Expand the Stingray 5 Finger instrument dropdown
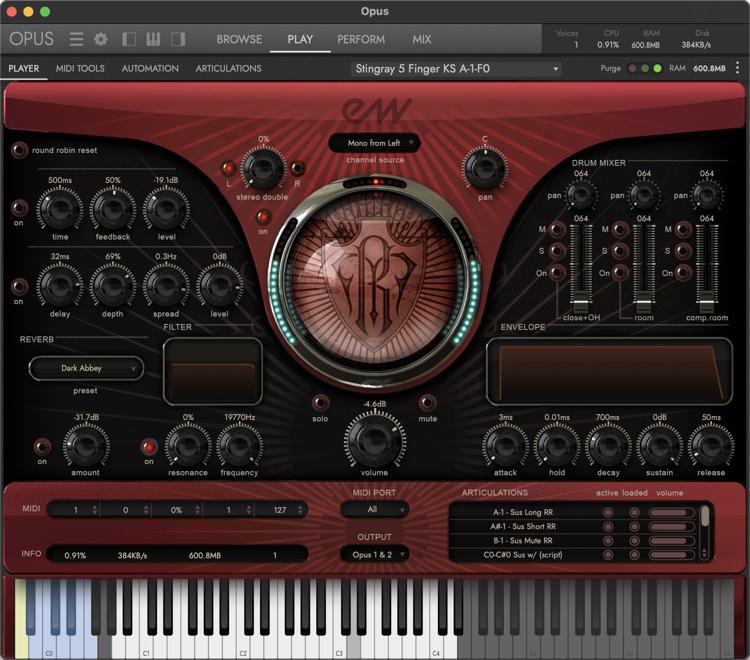This screenshot has width=750, height=660. coord(456,69)
